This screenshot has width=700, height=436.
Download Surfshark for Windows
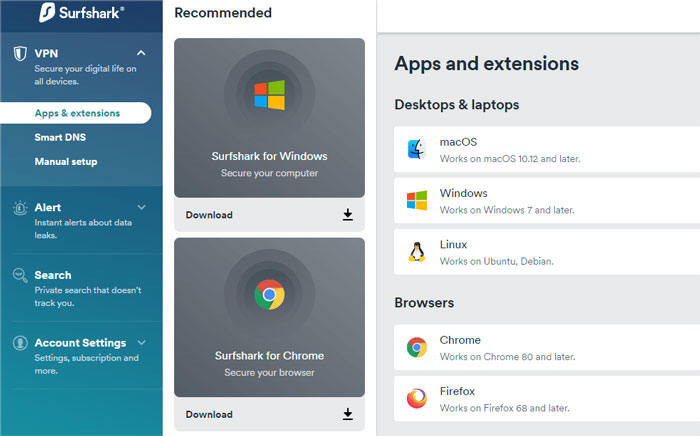point(269,215)
